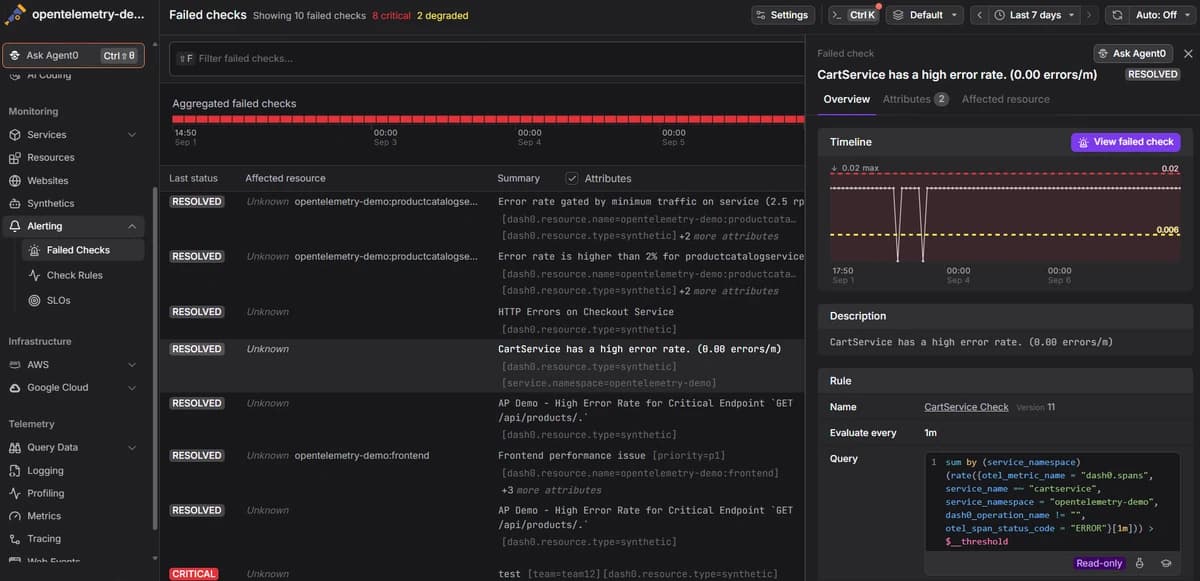The height and width of the screenshot is (581, 1200).
Task: Click the Read-only badge under query
Action: 1099,563
